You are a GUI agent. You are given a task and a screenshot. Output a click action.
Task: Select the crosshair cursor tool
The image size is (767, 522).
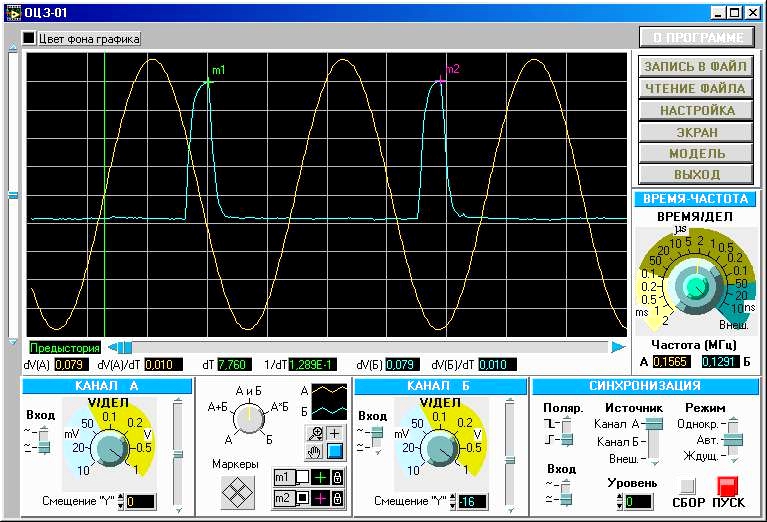pyautogui.click(x=335, y=433)
